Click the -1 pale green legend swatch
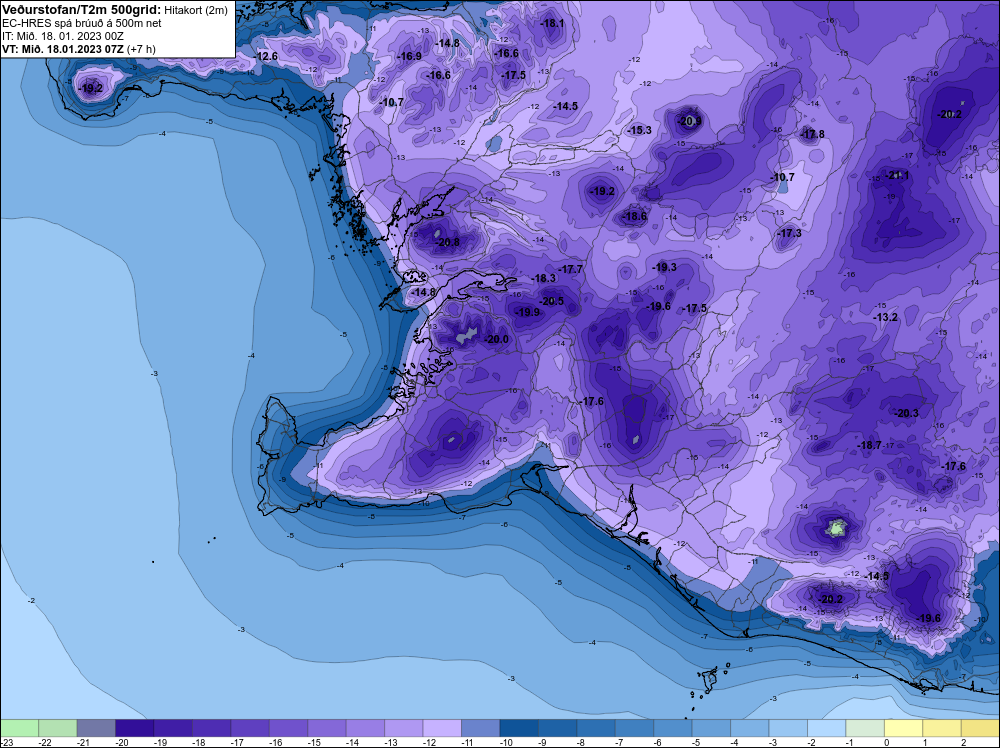This screenshot has width=1000, height=748. click(865, 728)
